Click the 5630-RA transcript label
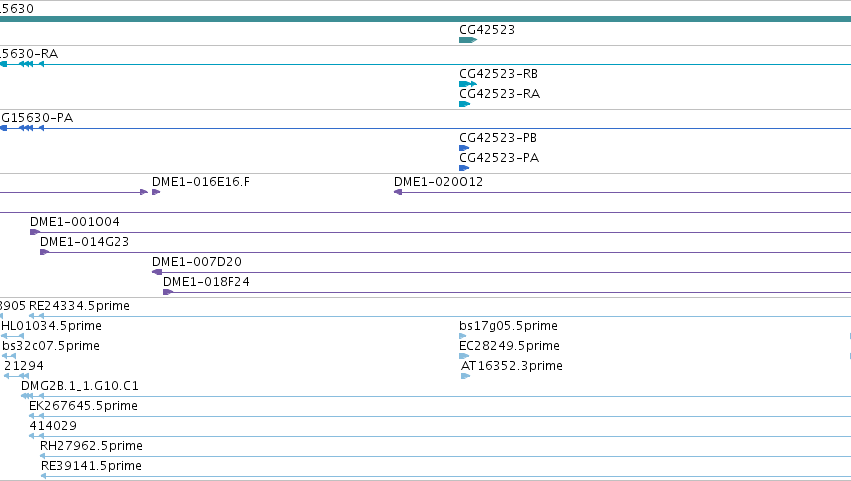 (29, 54)
